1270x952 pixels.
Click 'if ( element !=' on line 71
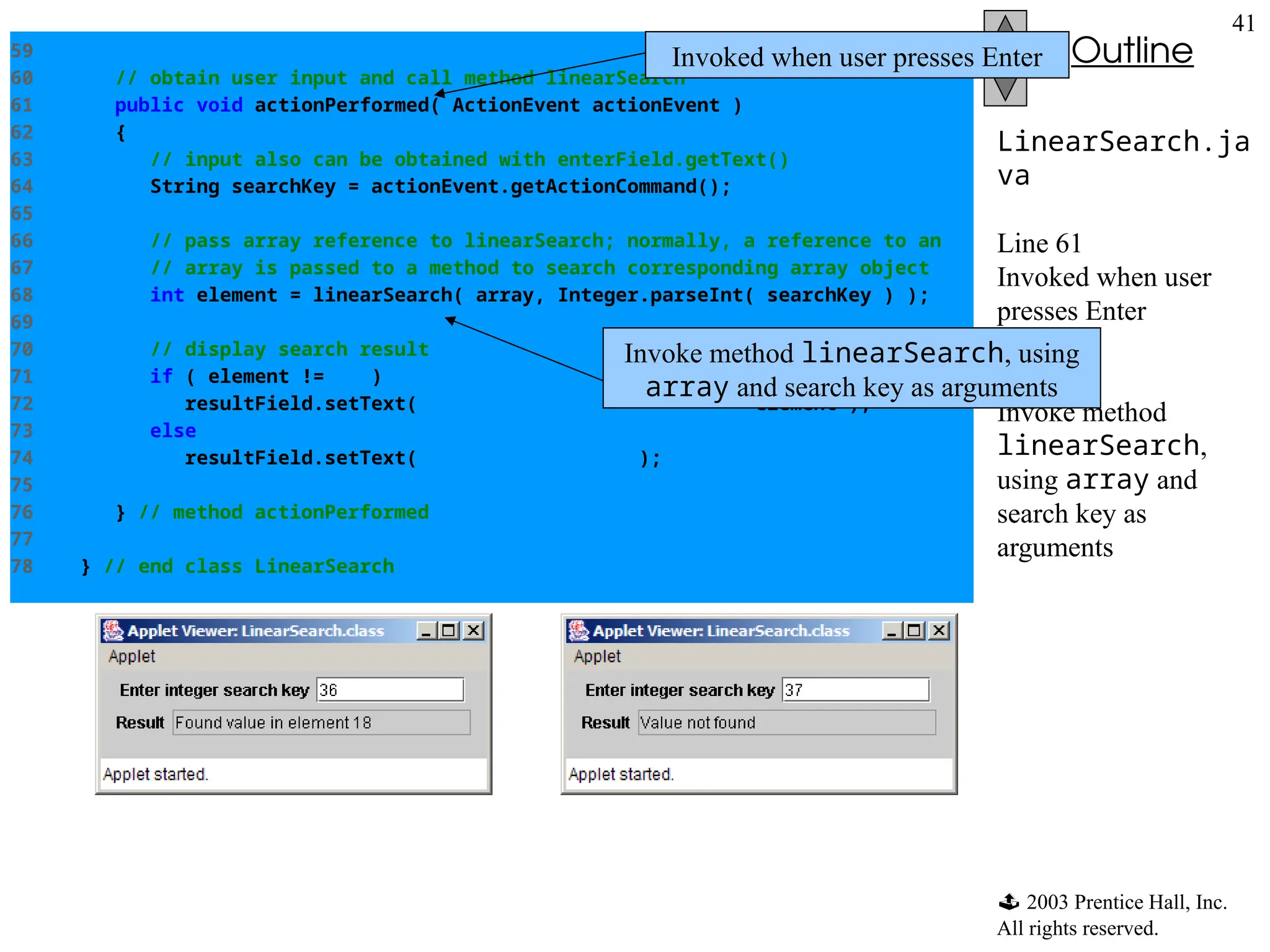pyautogui.click(x=237, y=377)
